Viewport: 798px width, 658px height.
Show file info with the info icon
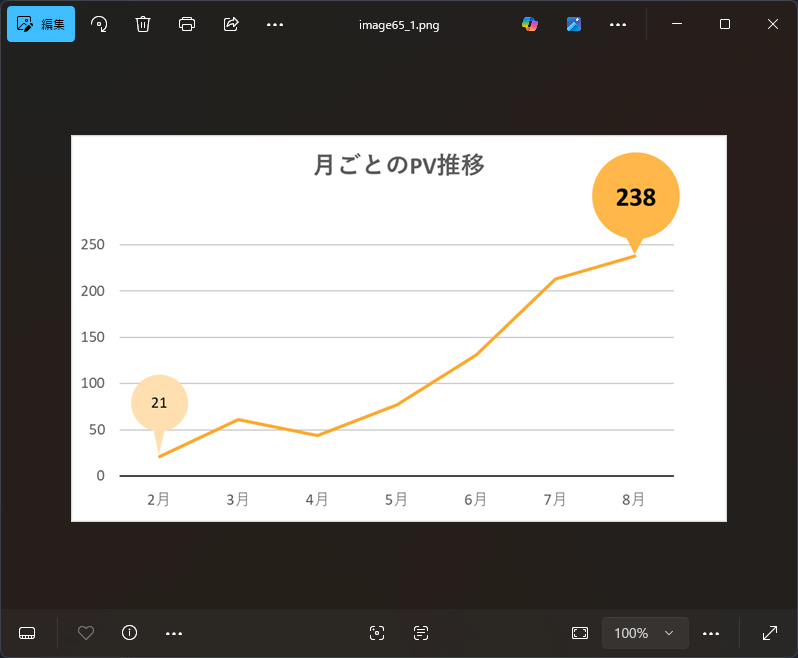coord(129,633)
